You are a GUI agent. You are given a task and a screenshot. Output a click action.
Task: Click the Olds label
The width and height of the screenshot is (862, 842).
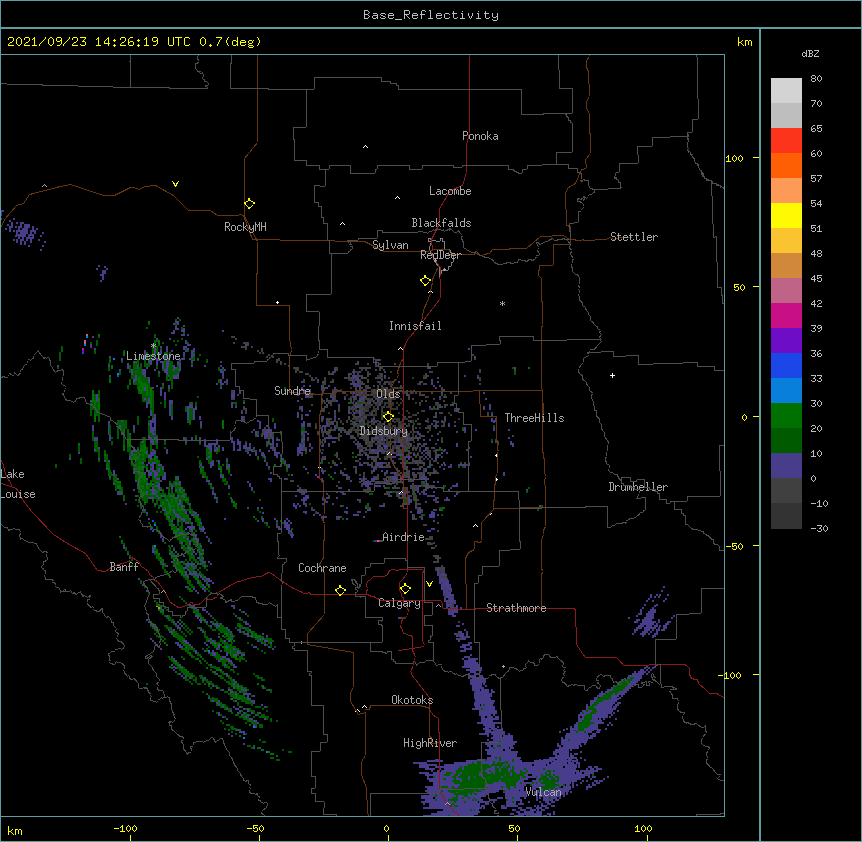(x=388, y=394)
